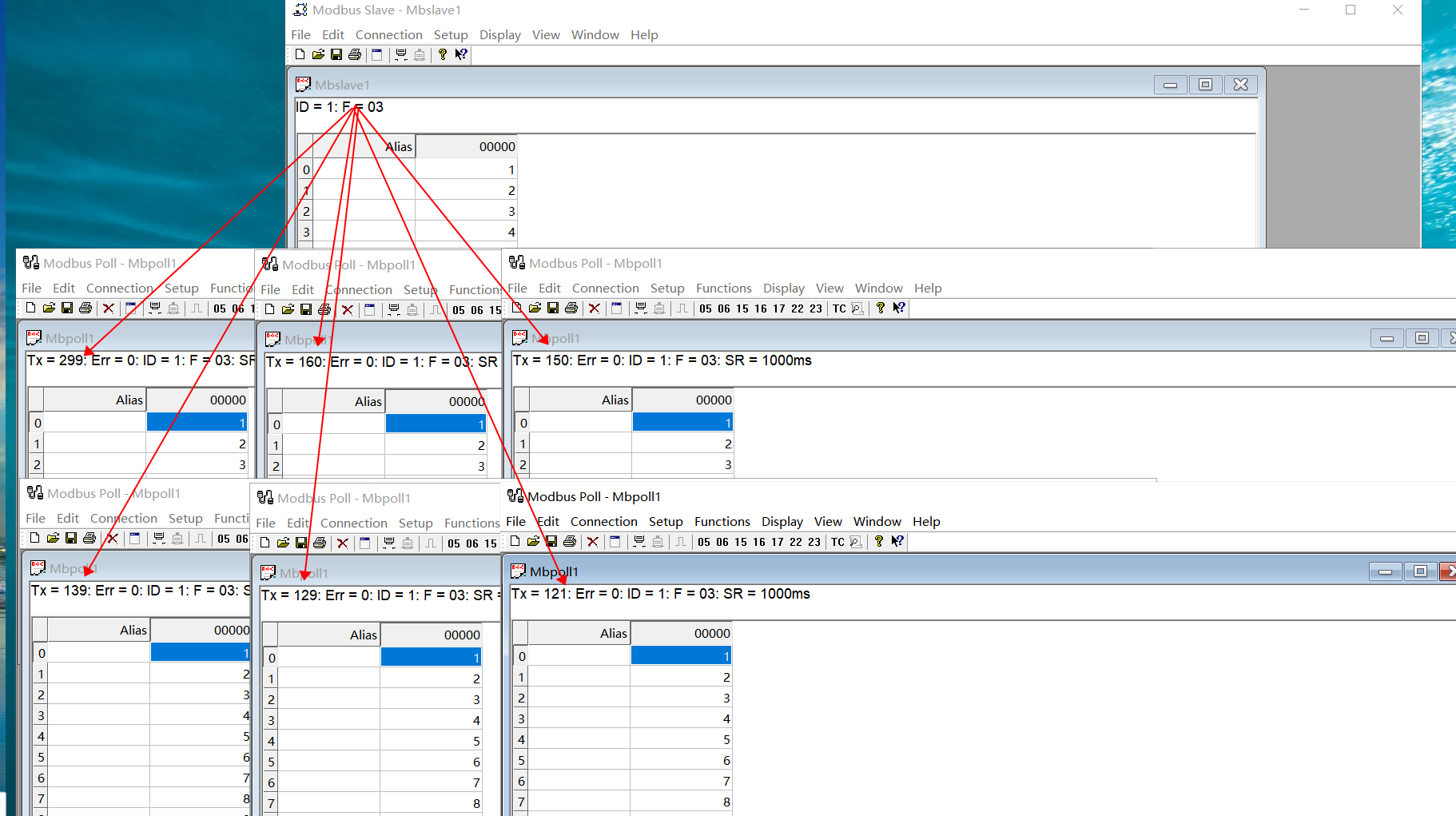Click the TC traffic button in the Tx = 121 poll window
The height and width of the screenshot is (816, 1456).
837,542
